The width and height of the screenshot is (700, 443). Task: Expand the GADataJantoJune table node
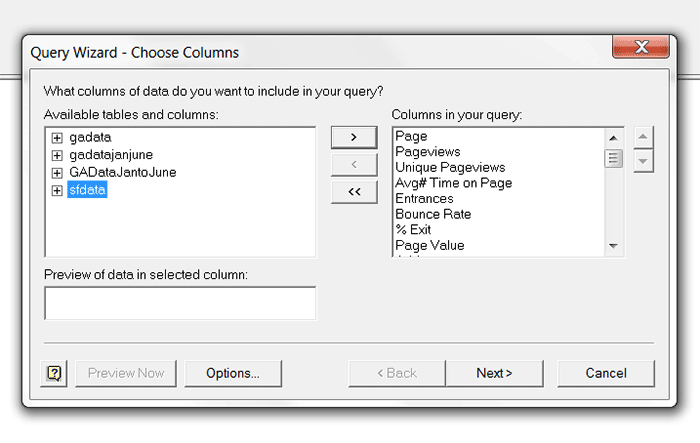(x=57, y=173)
